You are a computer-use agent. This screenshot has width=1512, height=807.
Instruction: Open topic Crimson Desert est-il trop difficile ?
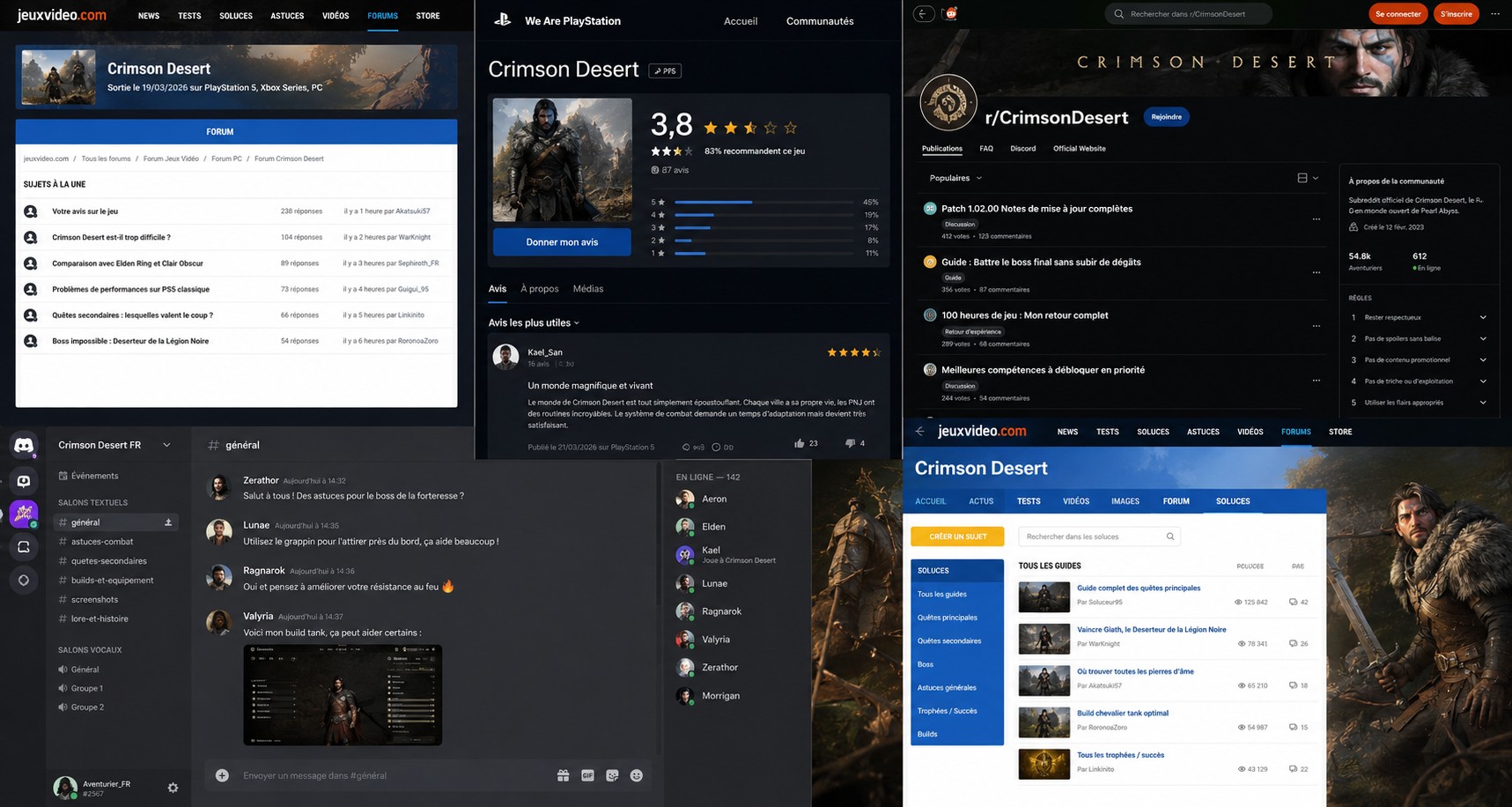click(x=111, y=237)
